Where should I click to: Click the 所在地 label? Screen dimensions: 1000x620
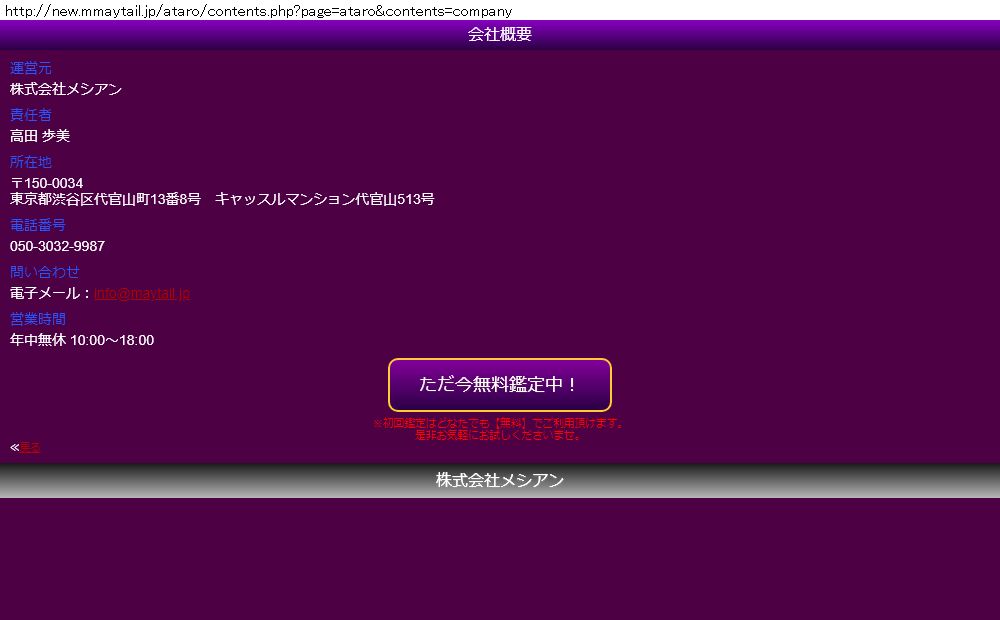tap(30, 162)
